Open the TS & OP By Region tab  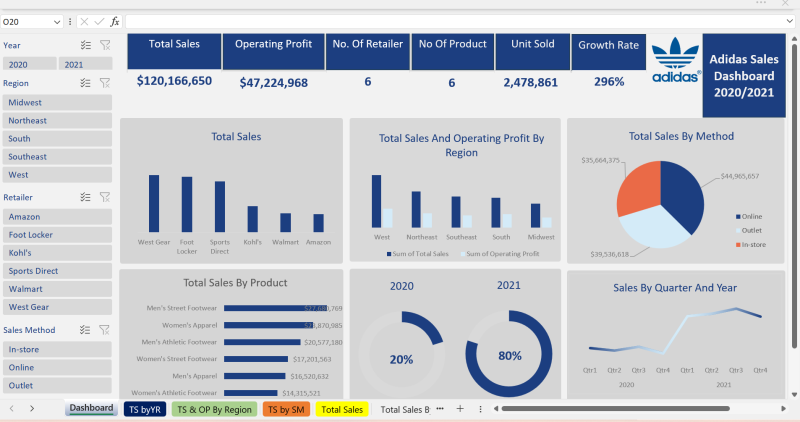[x=214, y=409]
